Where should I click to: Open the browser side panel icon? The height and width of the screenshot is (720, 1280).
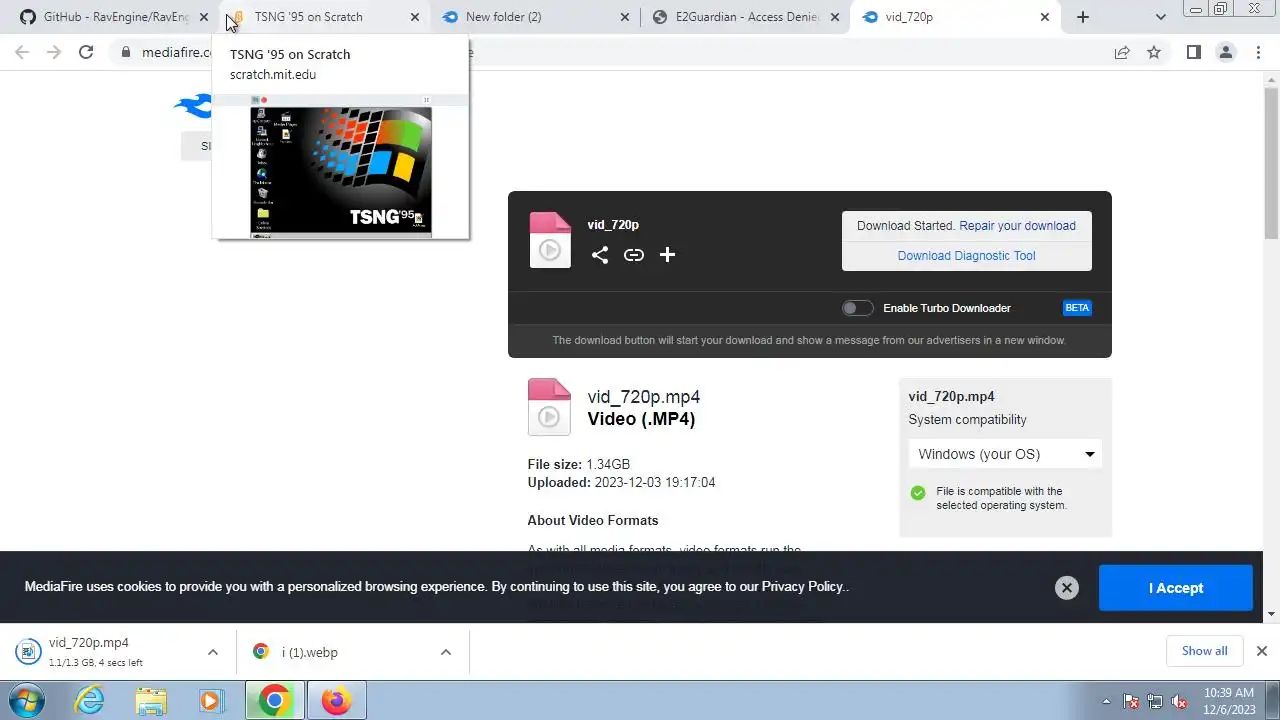(1193, 52)
